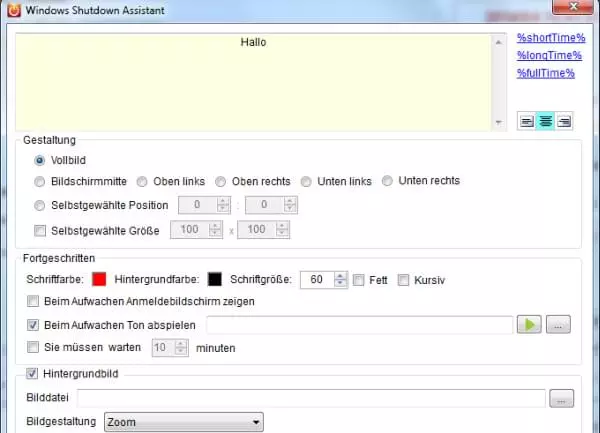
Task: Click the Bilddatei path input field
Action: [x=311, y=399]
